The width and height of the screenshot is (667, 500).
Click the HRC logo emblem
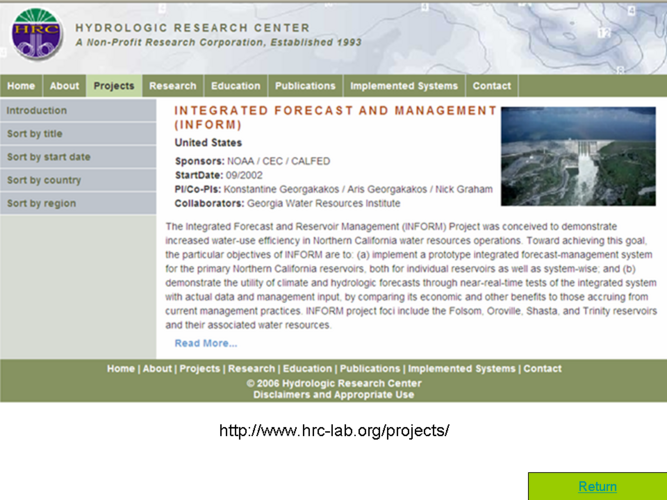37,34
